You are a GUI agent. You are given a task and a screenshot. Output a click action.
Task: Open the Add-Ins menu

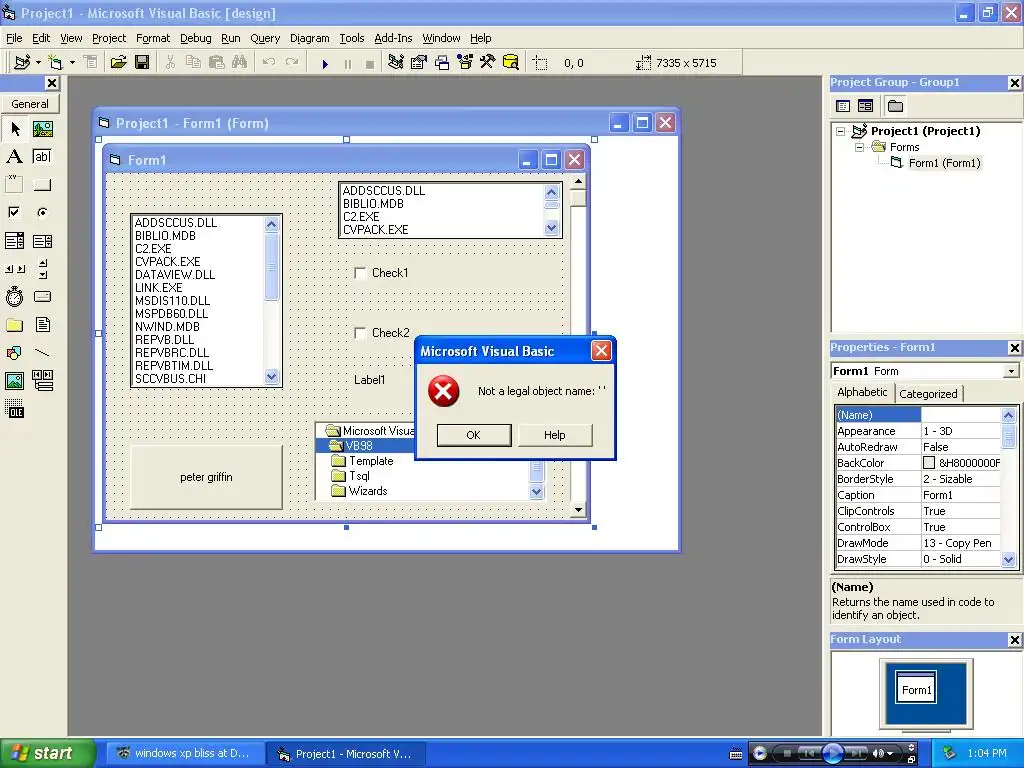click(x=393, y=38)
